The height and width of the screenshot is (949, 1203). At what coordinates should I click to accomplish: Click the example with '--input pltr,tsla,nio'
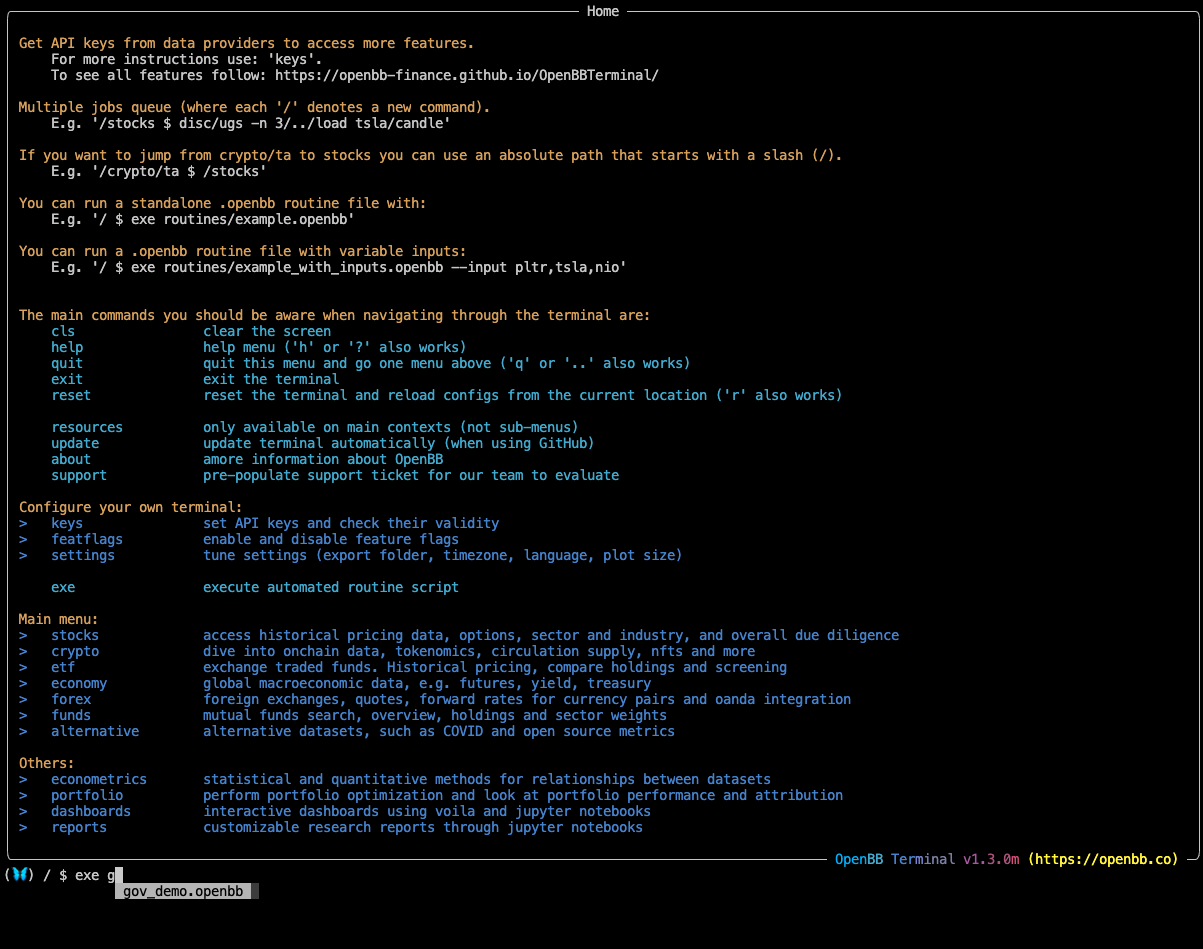click(x=338, y=267)
